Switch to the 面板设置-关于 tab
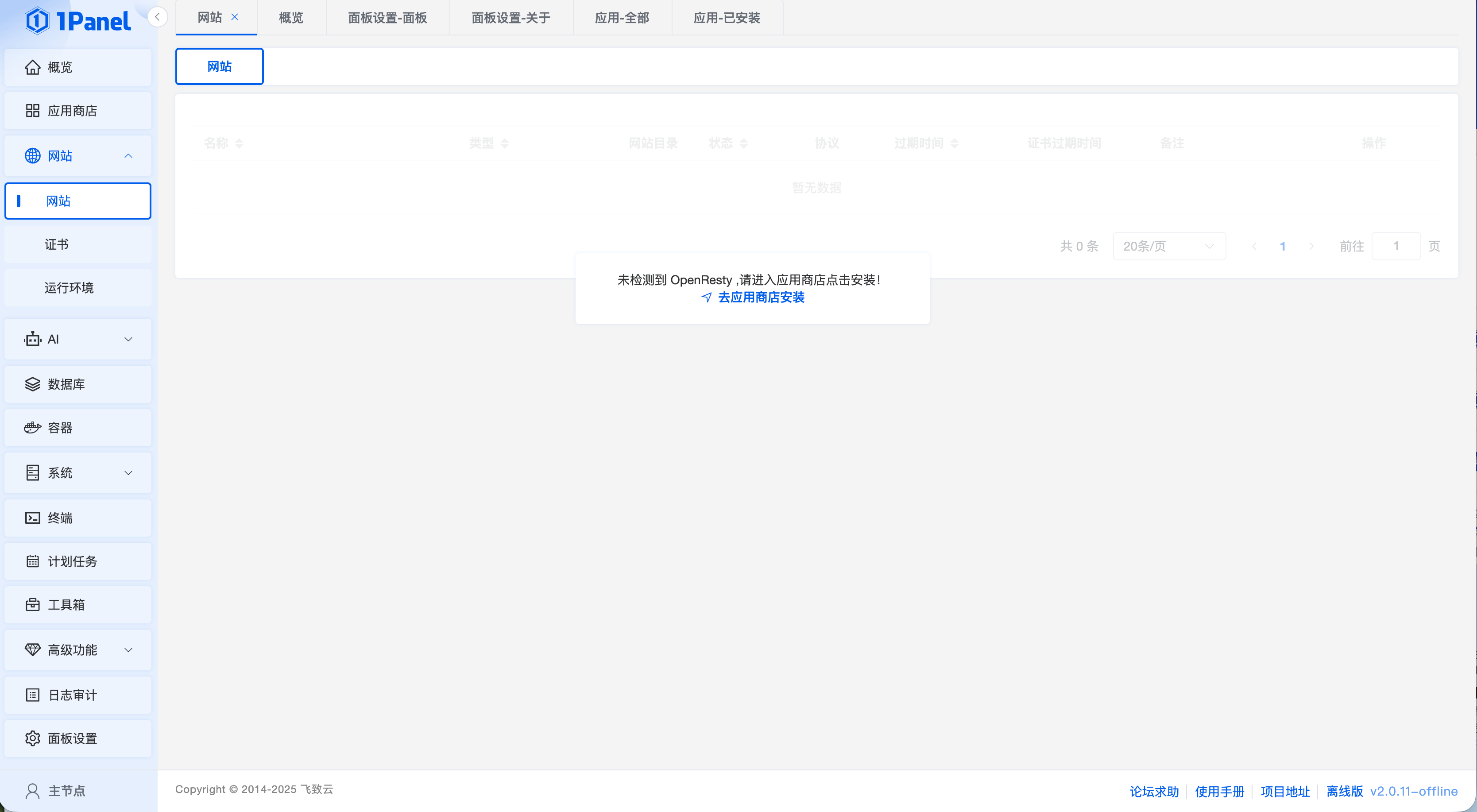 (x=510, y=18)
